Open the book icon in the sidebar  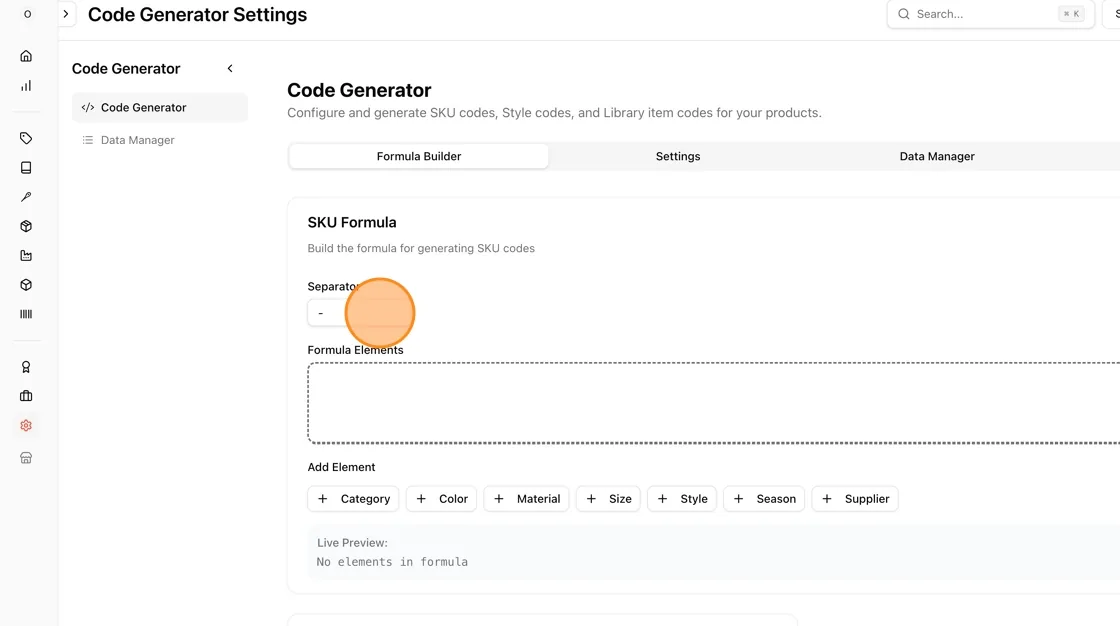(x=26, y=167)
